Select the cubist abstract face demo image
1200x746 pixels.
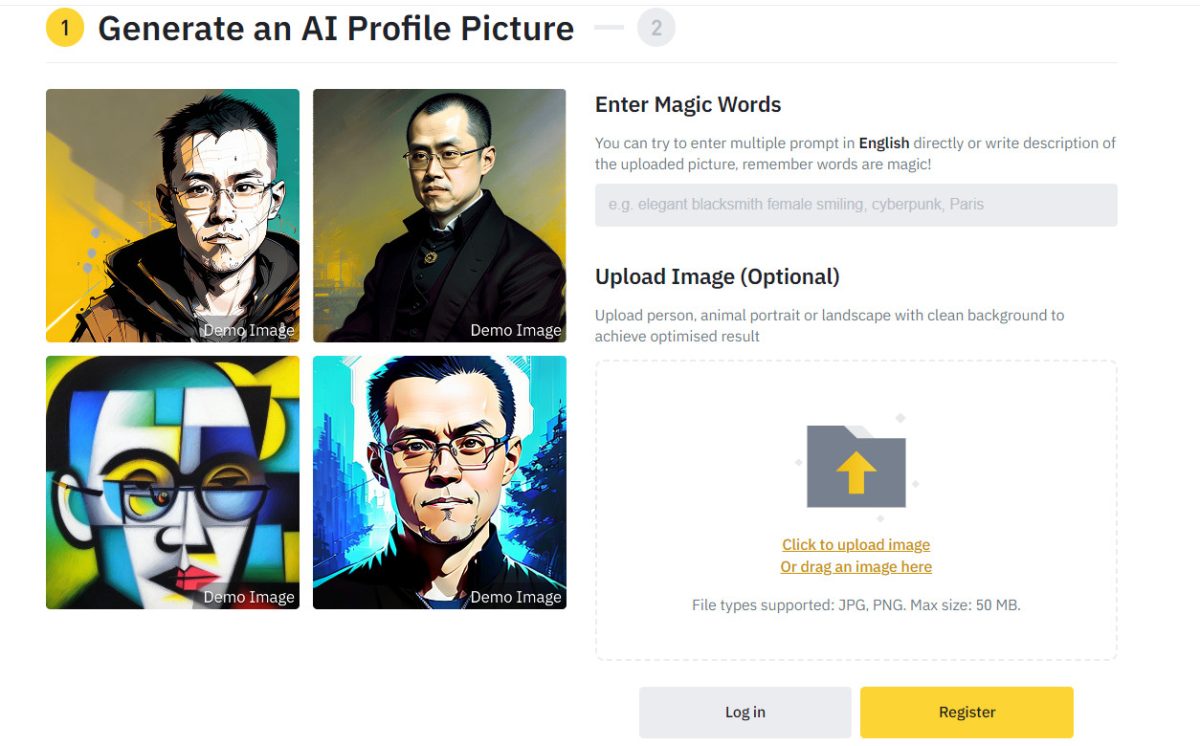pyautogui.click(x=173, y=482)
